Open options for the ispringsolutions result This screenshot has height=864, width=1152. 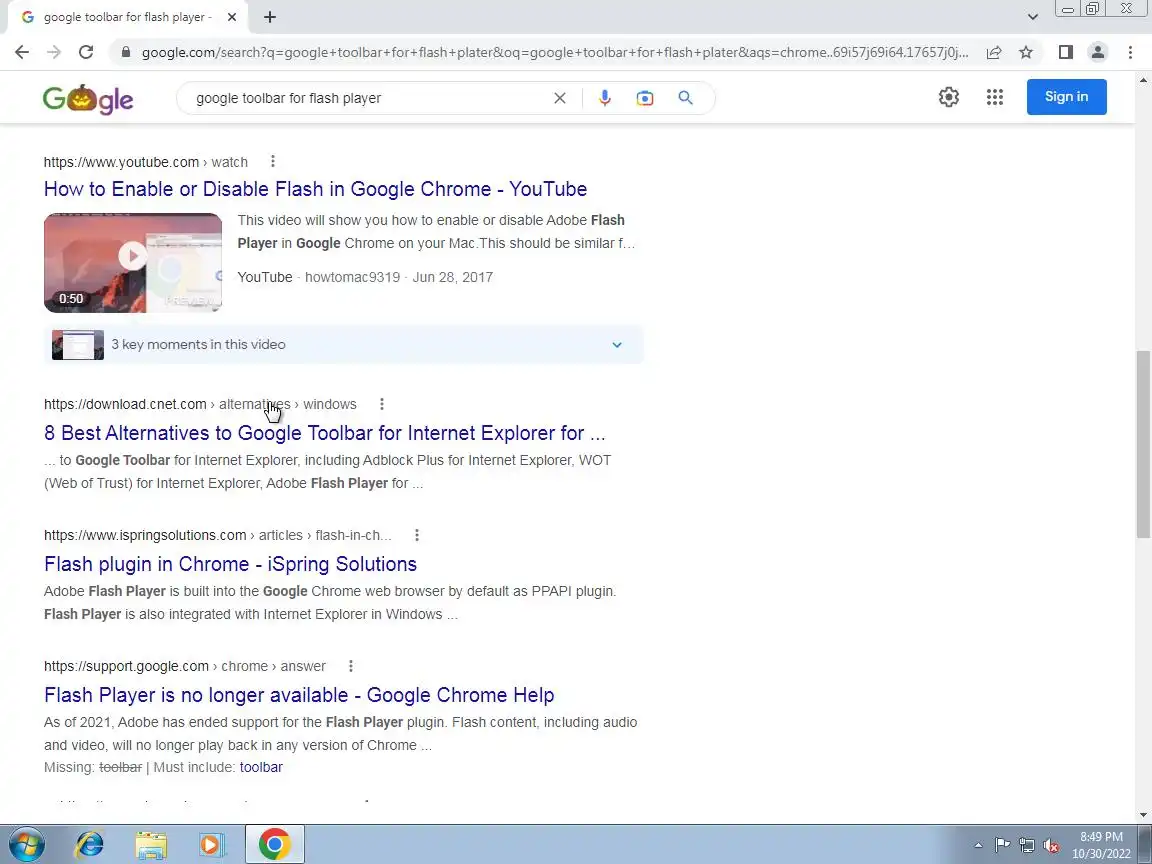[417, 535]
